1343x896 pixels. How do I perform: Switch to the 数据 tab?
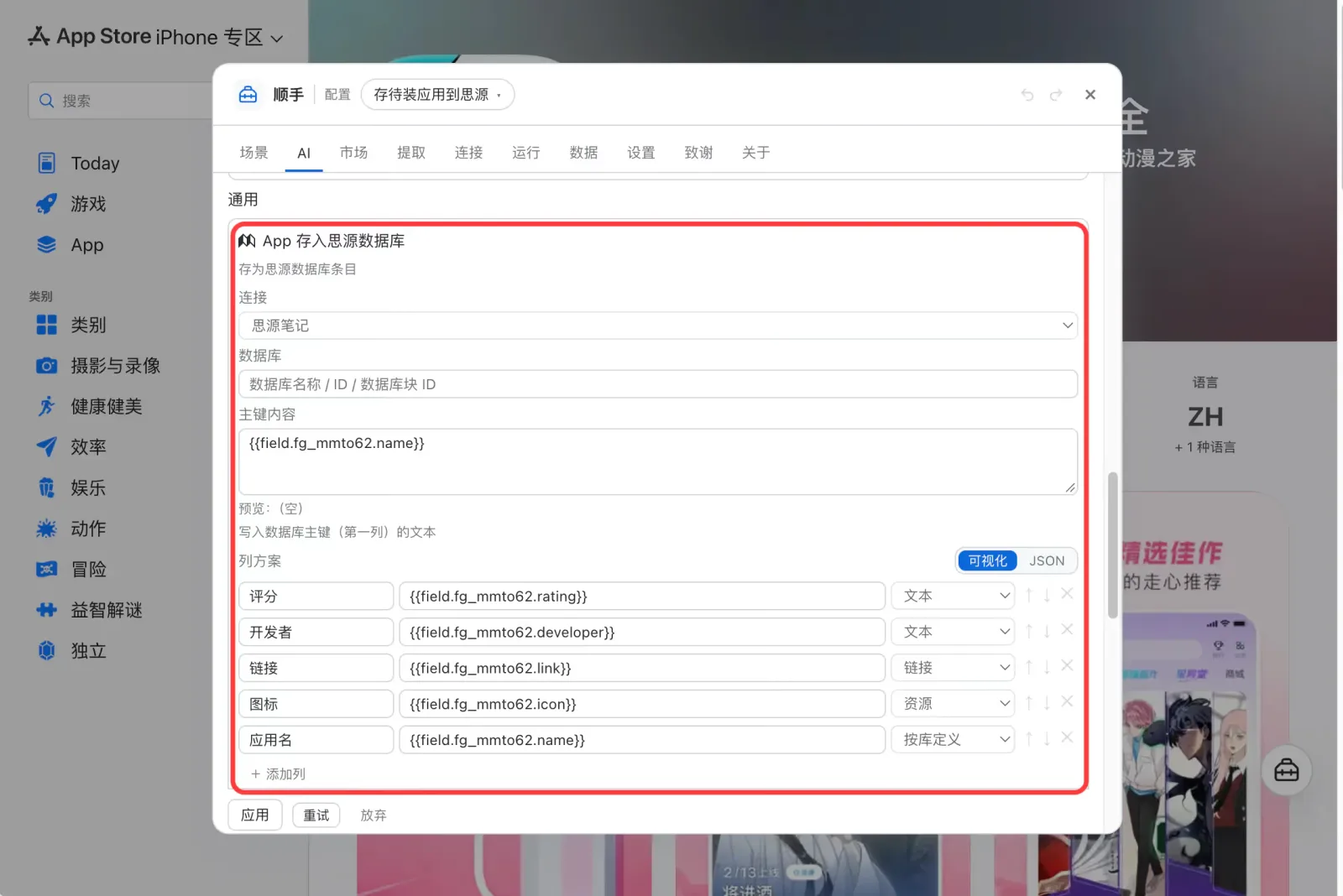pos(583,153)
